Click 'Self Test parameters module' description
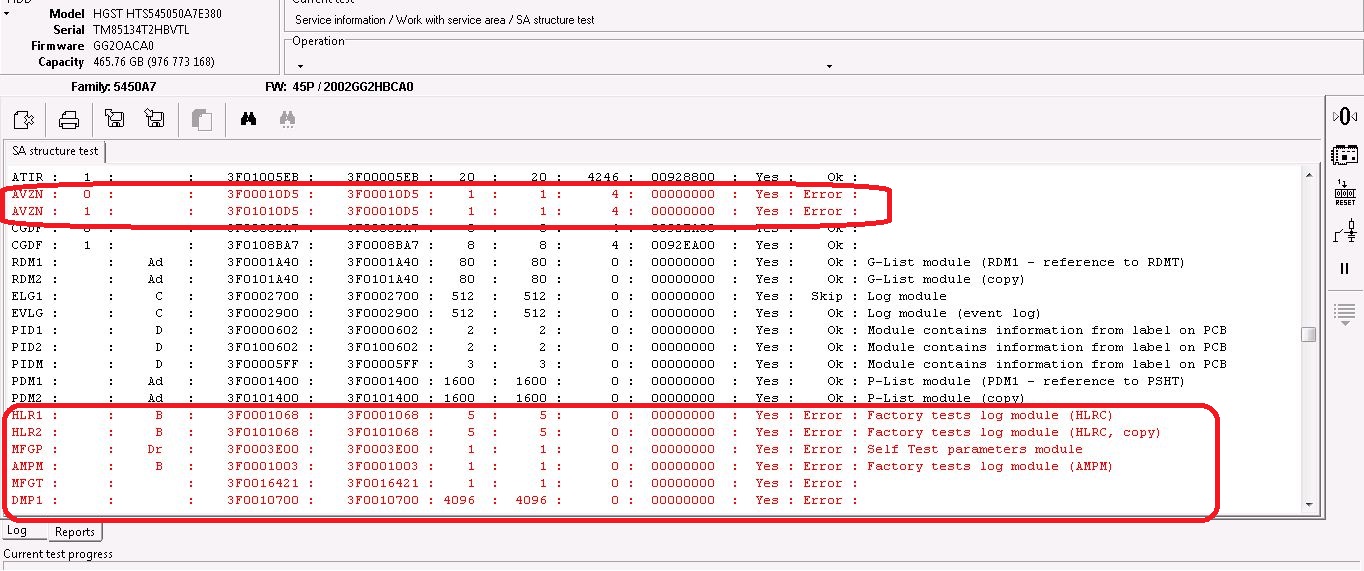This screenshot has width=1364, height=571. click(974, 449)
